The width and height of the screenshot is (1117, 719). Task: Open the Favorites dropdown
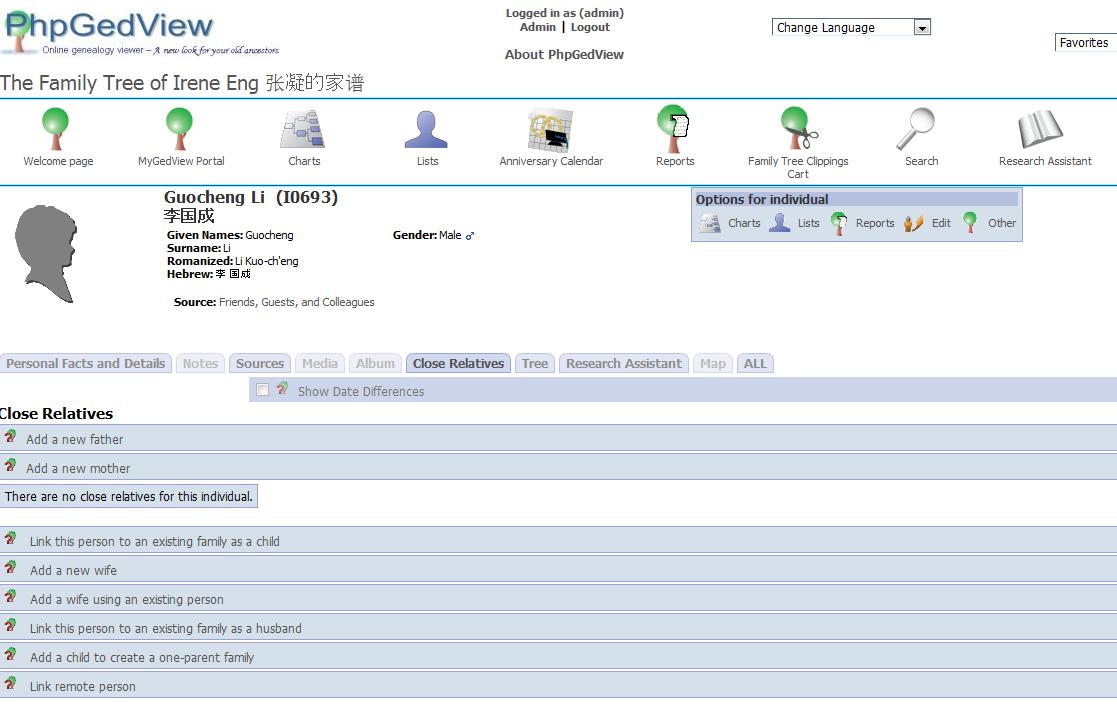point(1084,43)
